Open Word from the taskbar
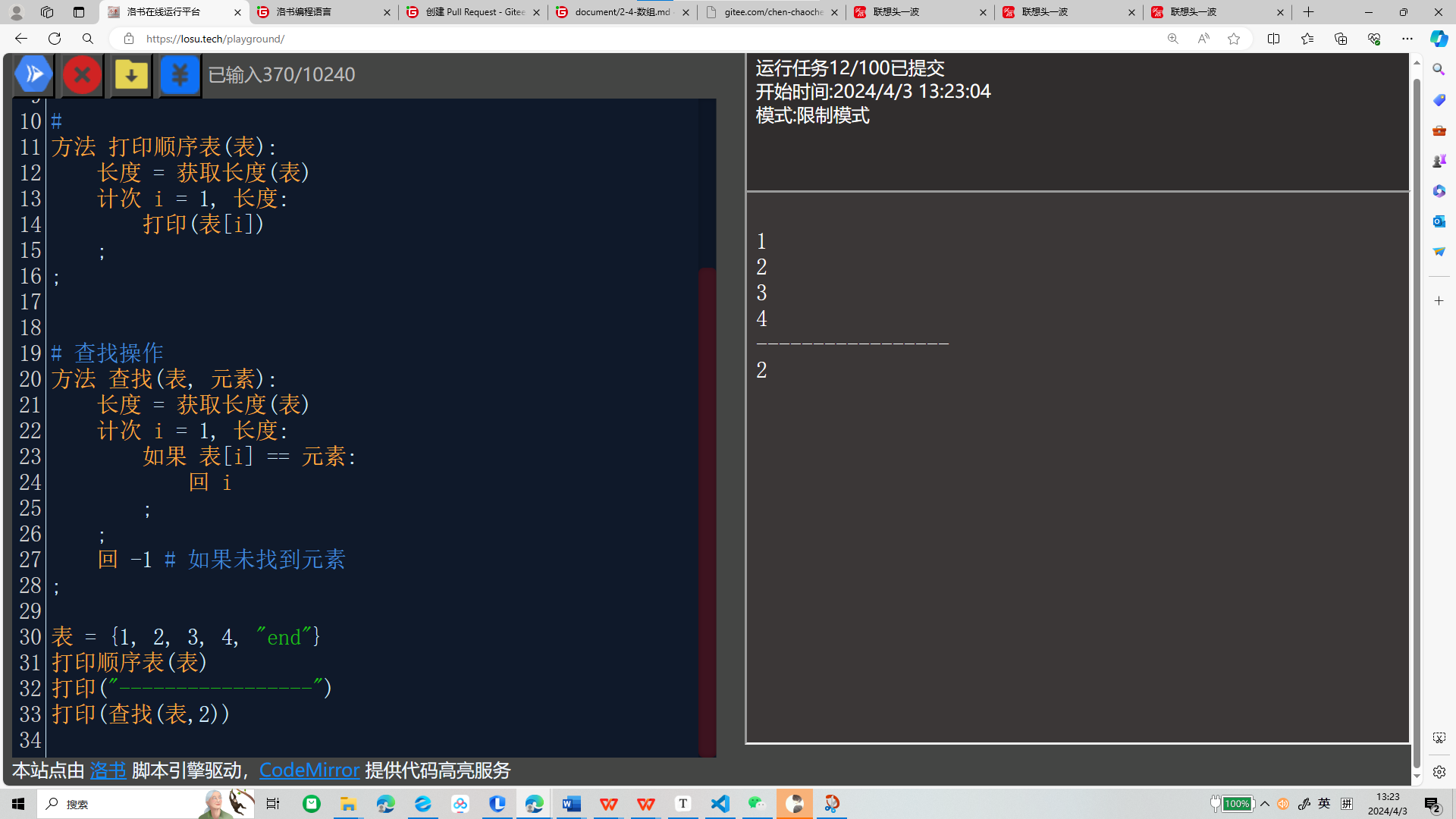Screen dimensions: 1456x819 click(572, 804)
